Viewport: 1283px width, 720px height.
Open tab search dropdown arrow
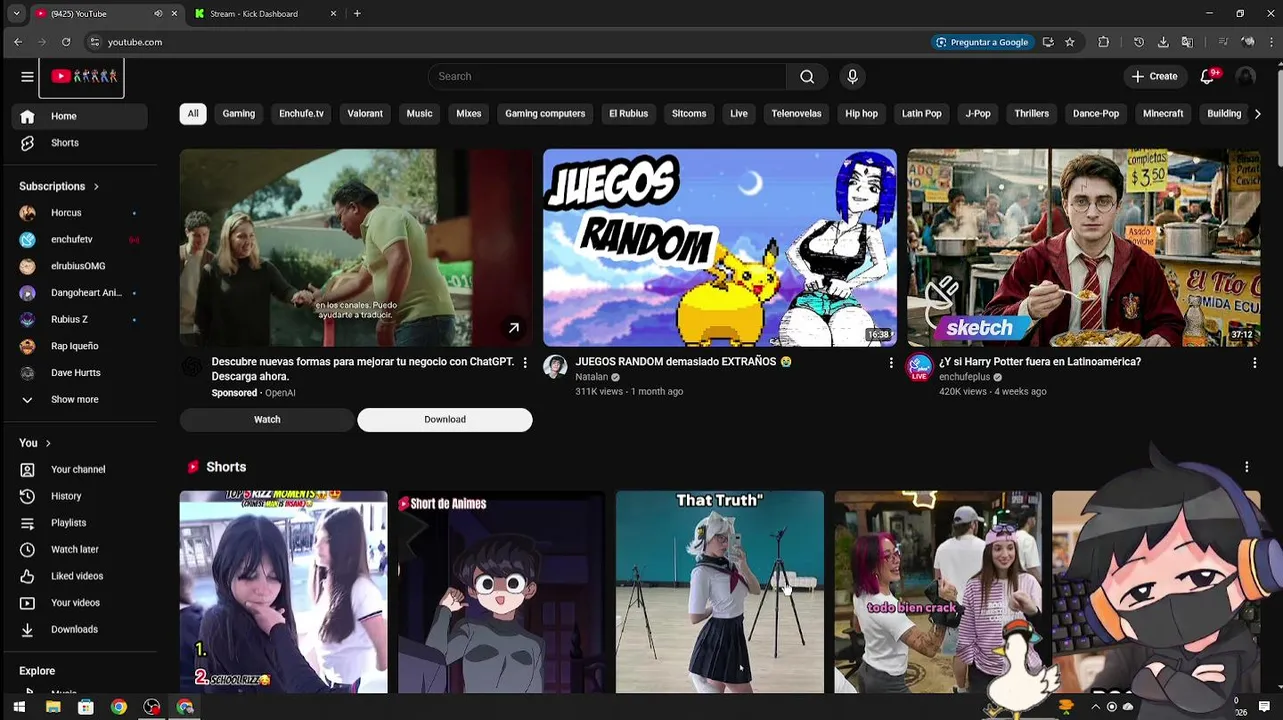coord(16,14)
